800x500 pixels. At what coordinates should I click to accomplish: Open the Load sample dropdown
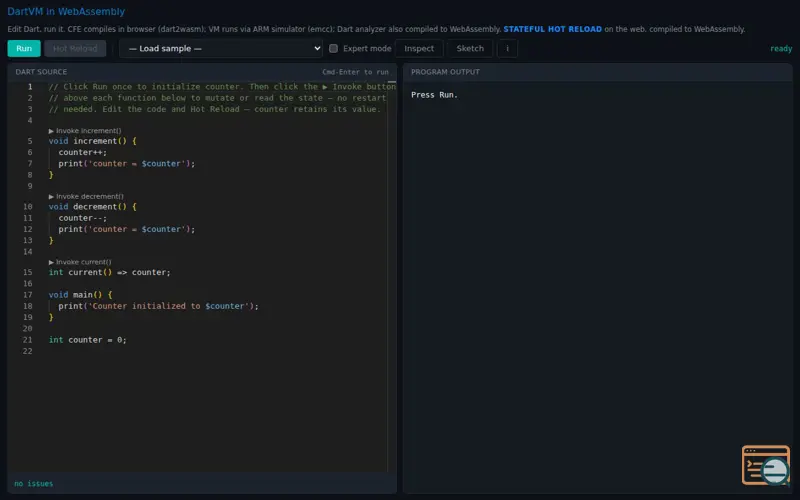click(x=221, y=48)
